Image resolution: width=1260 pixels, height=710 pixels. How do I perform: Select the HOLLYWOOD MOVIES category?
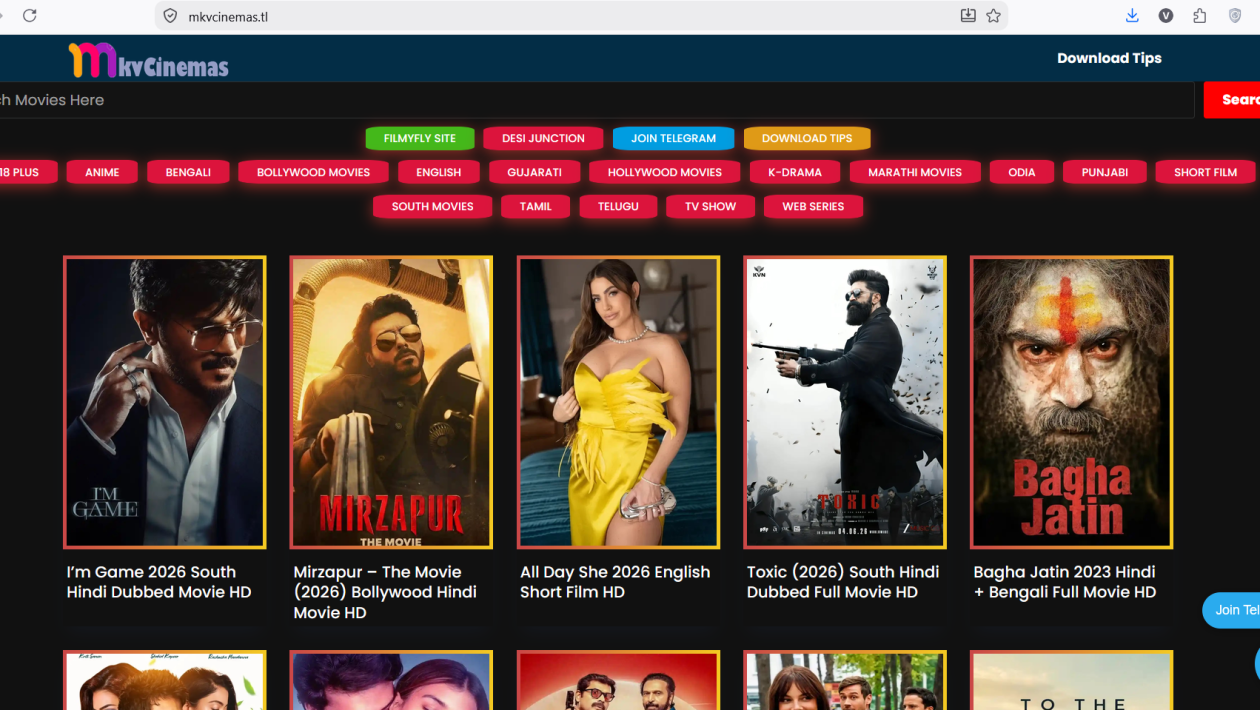pos(665,172)
